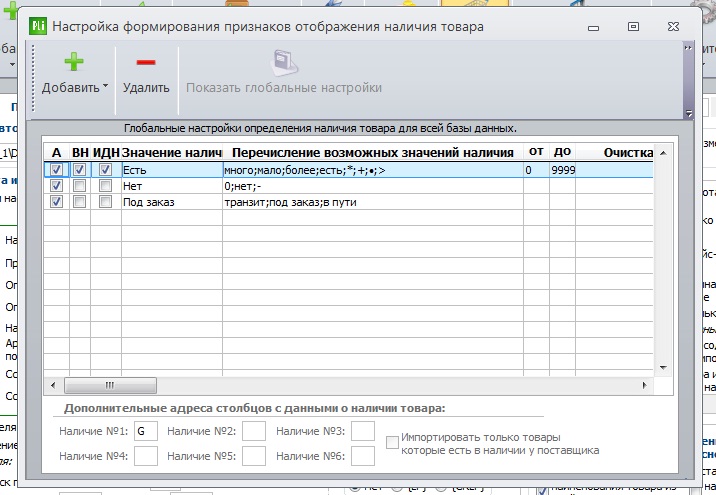The image size is (716, 495).
Task: Click the ВН column header
Action: point(80,152)
